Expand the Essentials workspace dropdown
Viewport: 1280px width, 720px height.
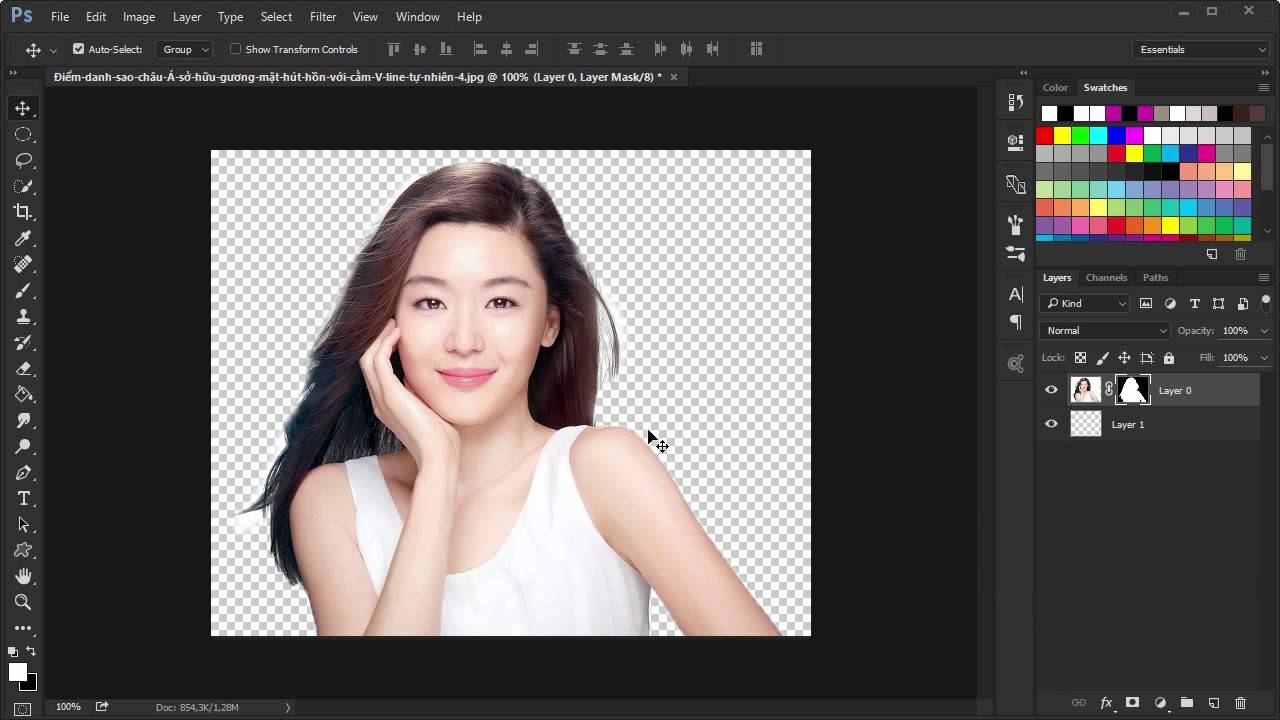click(x=1203, y=49)
